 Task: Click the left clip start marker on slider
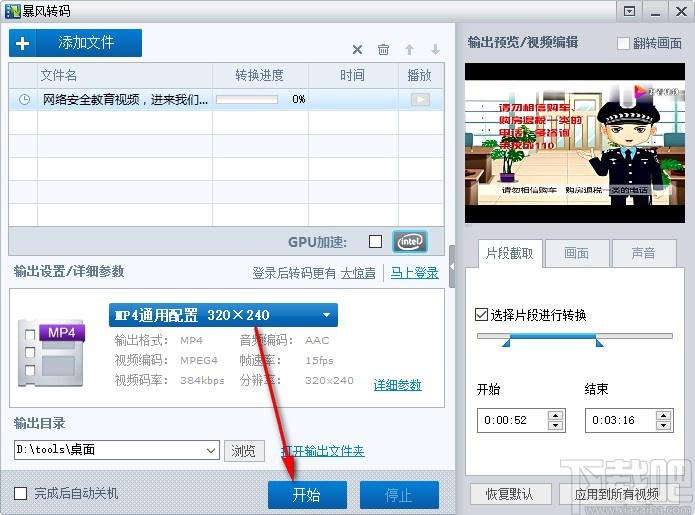click(x=507, y=343)
